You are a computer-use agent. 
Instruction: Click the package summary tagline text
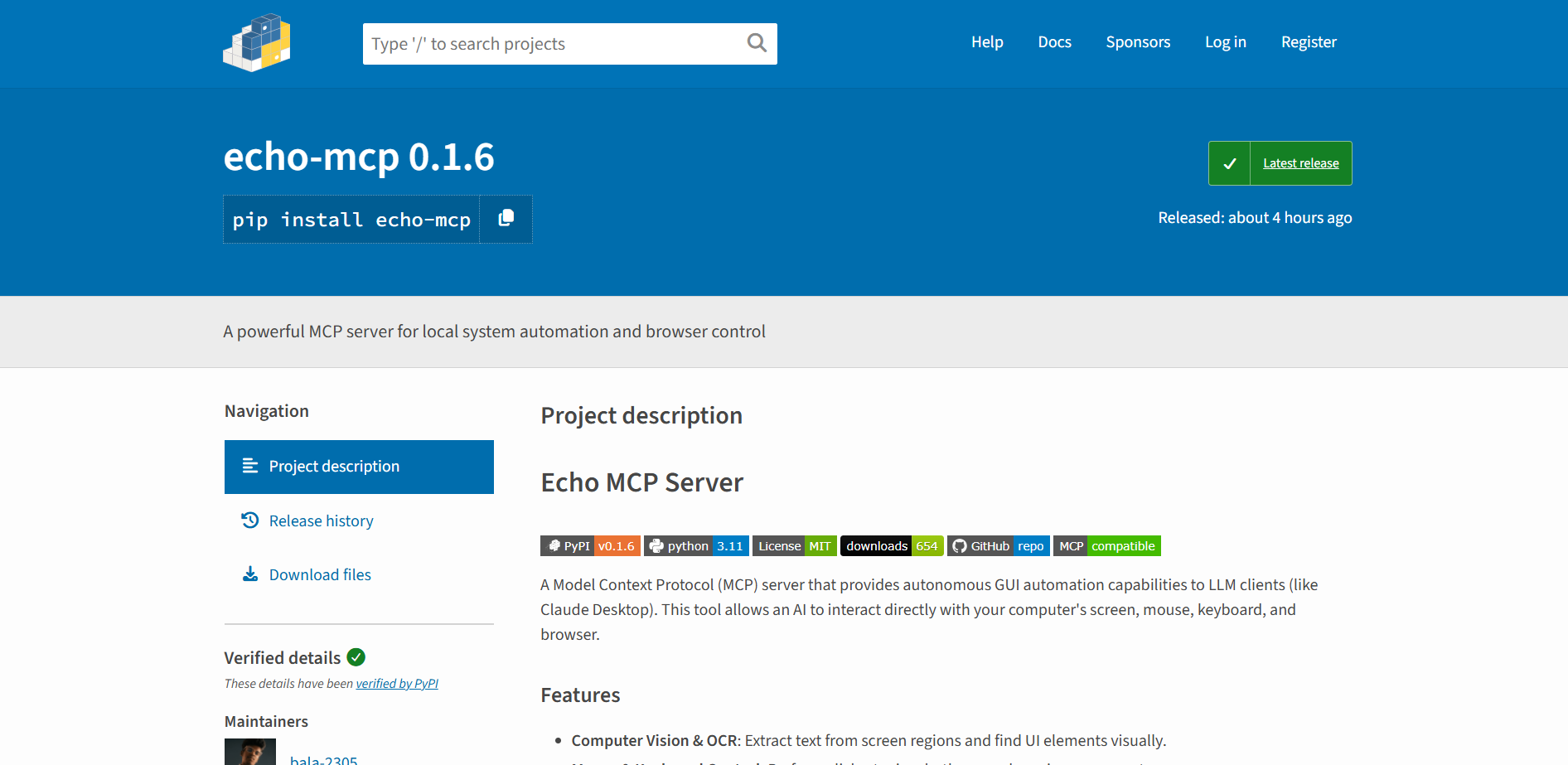(x=494, y=332)
